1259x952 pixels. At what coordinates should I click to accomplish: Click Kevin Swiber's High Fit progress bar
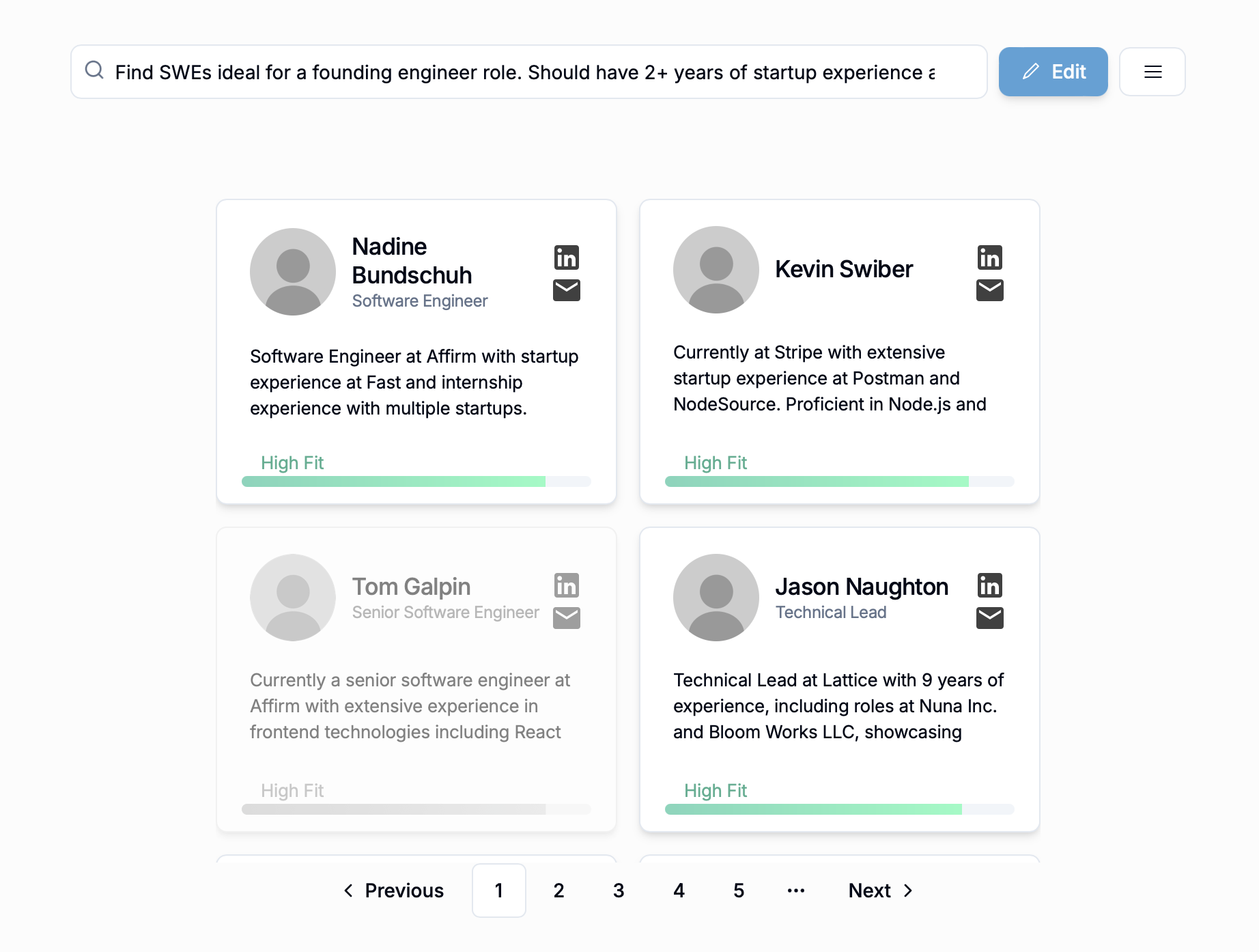tap(839, 481)
